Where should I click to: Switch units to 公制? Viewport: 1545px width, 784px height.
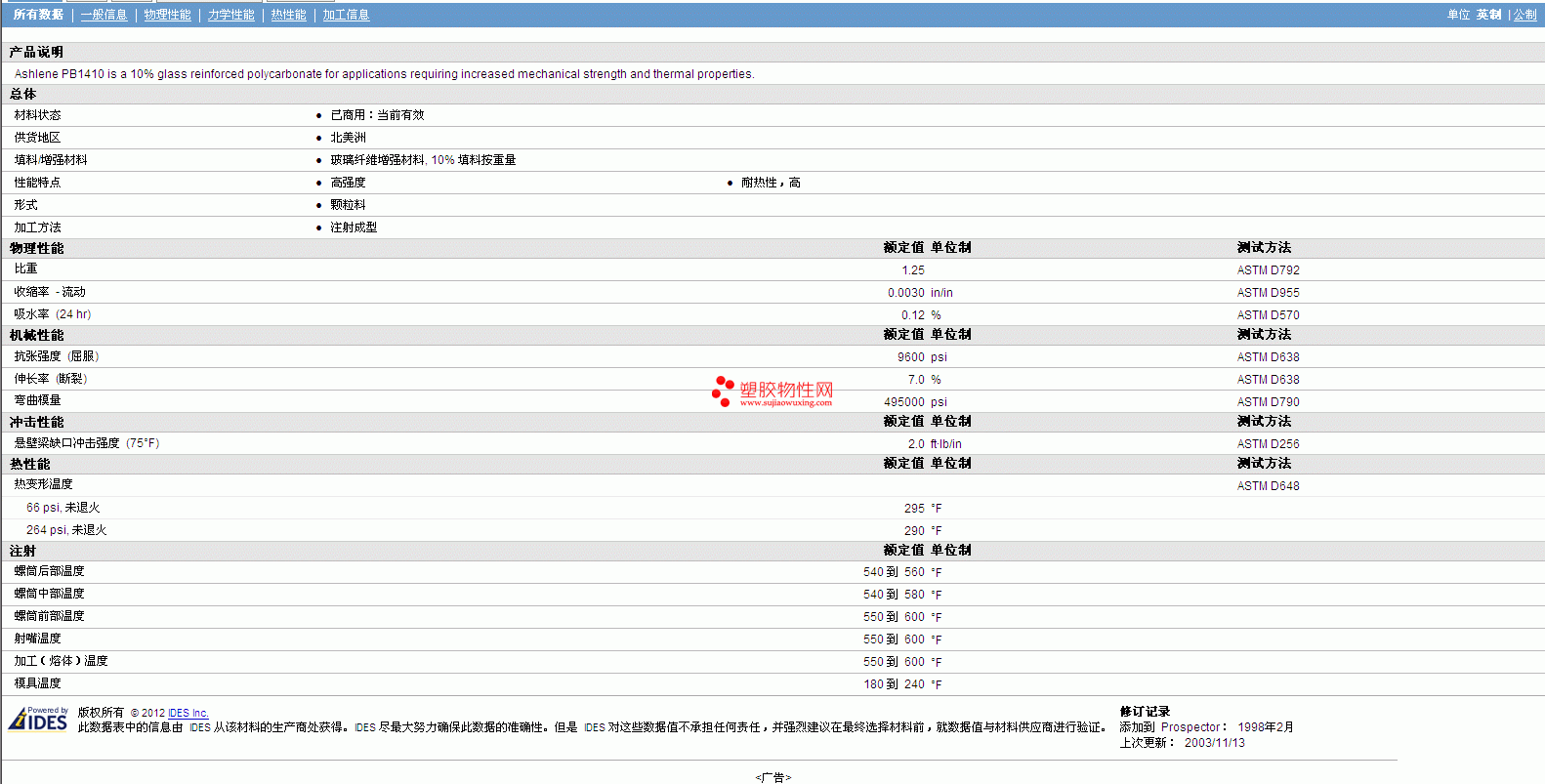point(1524,15)
